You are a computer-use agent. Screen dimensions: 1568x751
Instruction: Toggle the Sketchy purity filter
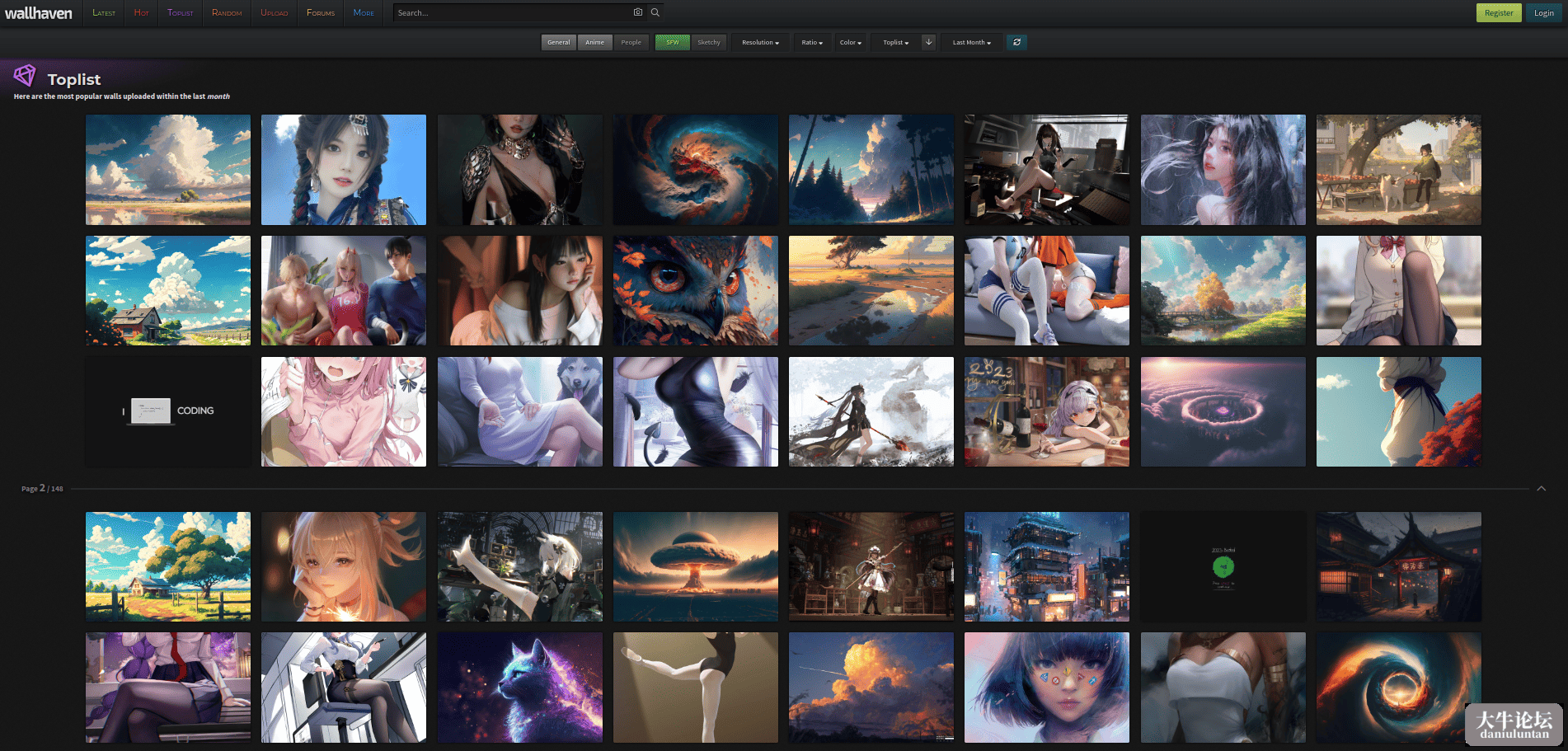pos(708,42)
